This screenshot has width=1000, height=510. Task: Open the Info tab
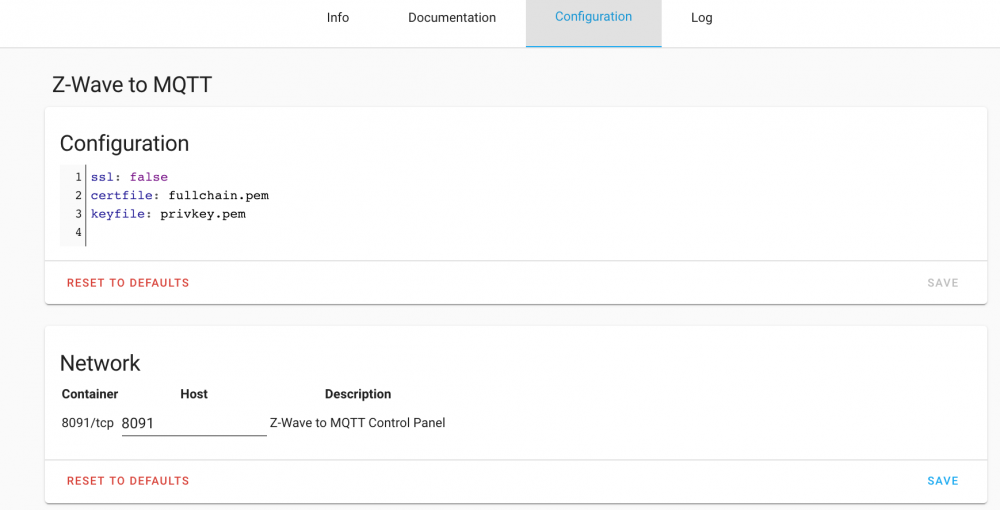[x=338, y=18]
